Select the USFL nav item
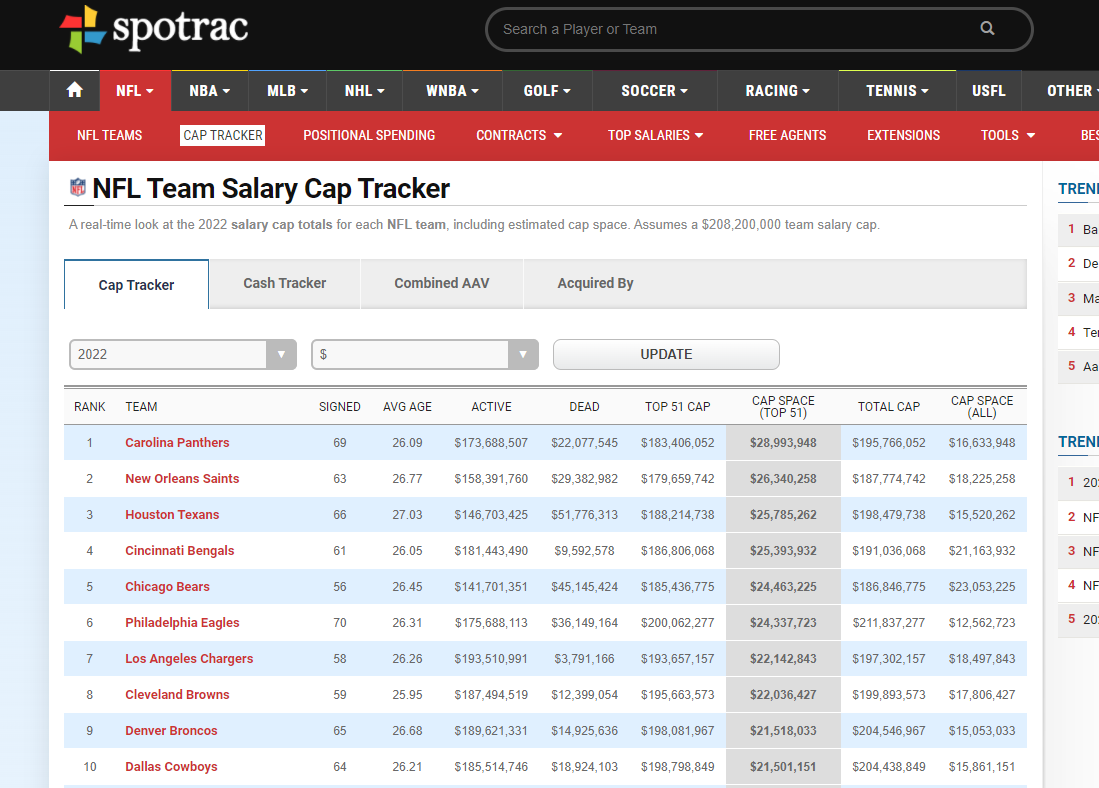Screen dimensions: 1099x788 [988, 90]
